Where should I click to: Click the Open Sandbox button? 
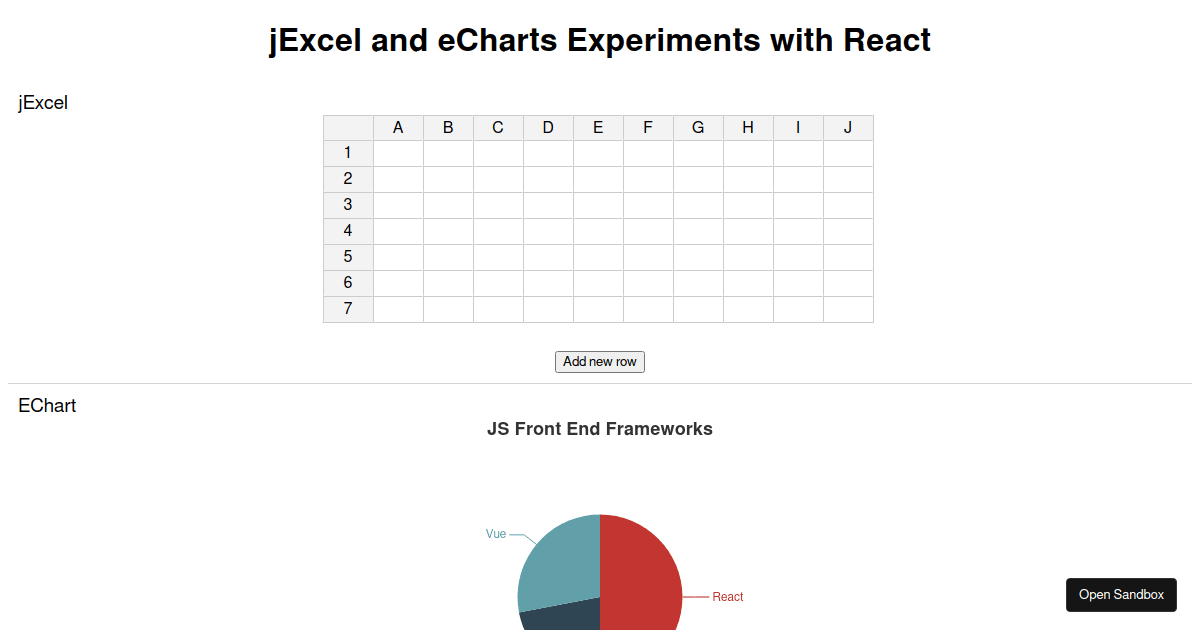pos(1121,594)
